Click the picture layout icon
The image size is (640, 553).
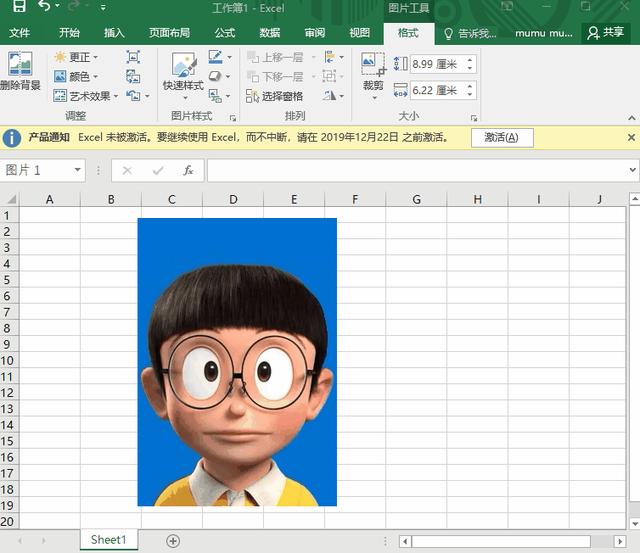click(215, 96)
